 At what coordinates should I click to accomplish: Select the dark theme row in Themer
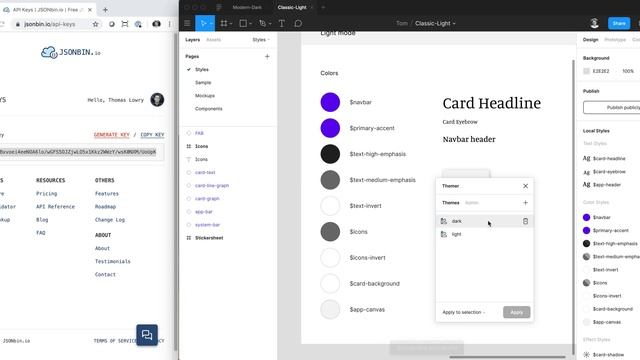484,221
